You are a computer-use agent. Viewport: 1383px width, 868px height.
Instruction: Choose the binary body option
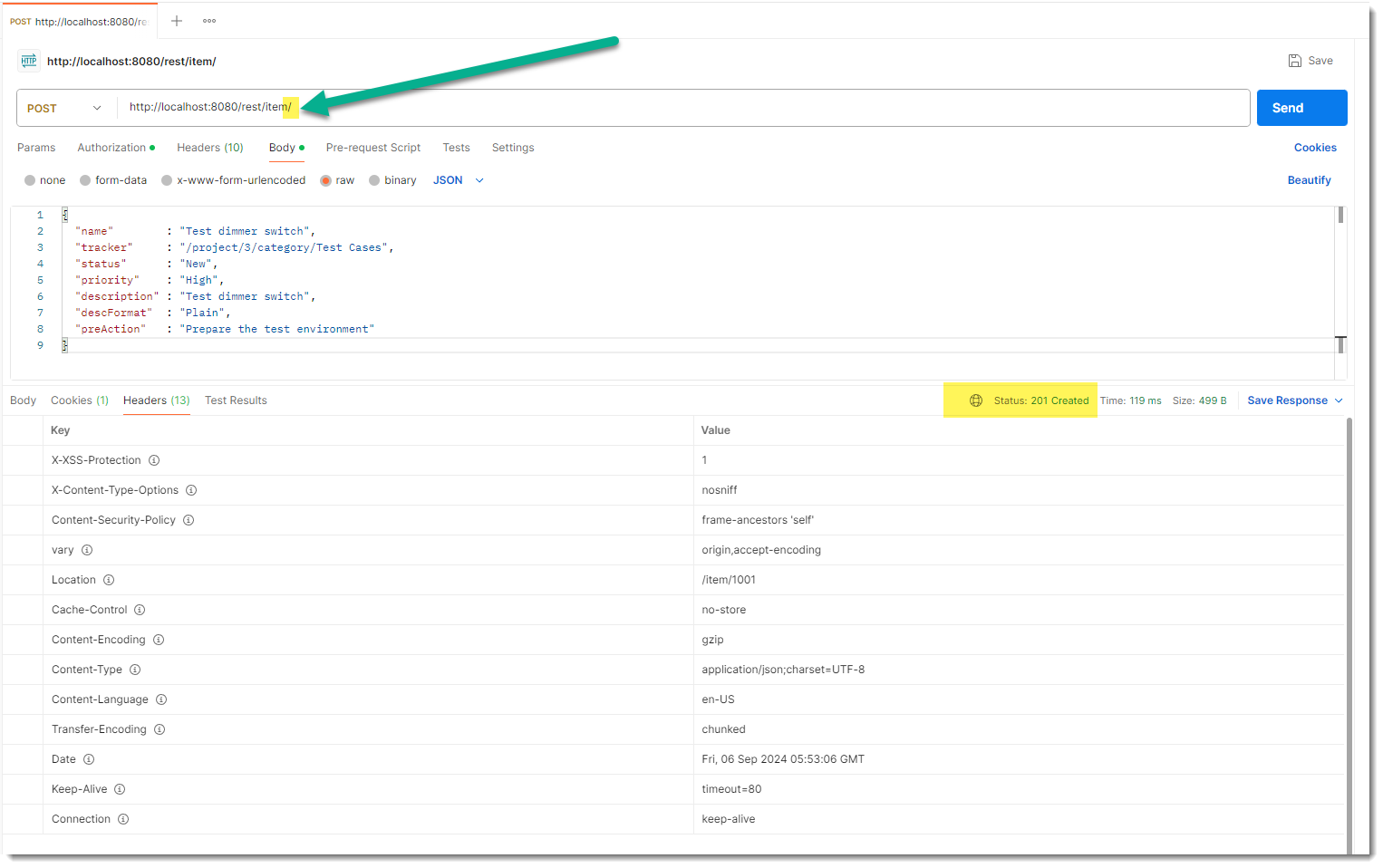pos(374,179)
